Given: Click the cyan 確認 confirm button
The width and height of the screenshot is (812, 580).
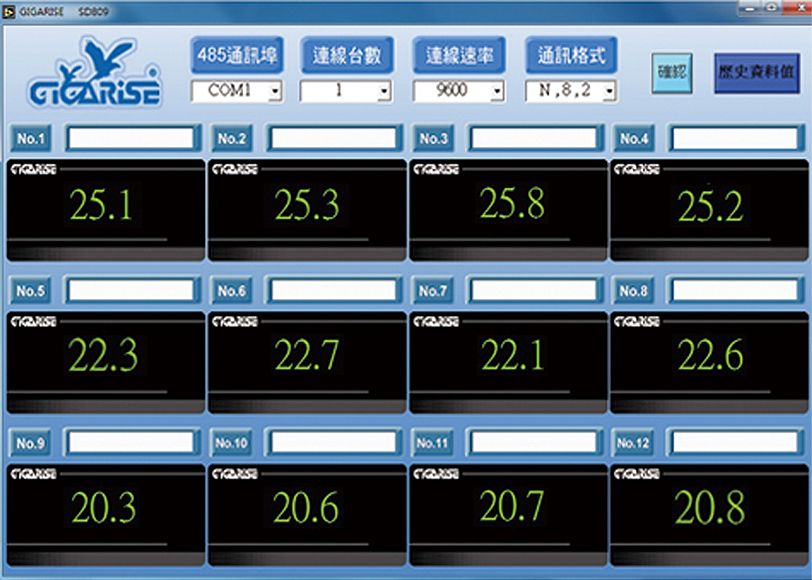Looking at the screenshot, I should 672,73.
